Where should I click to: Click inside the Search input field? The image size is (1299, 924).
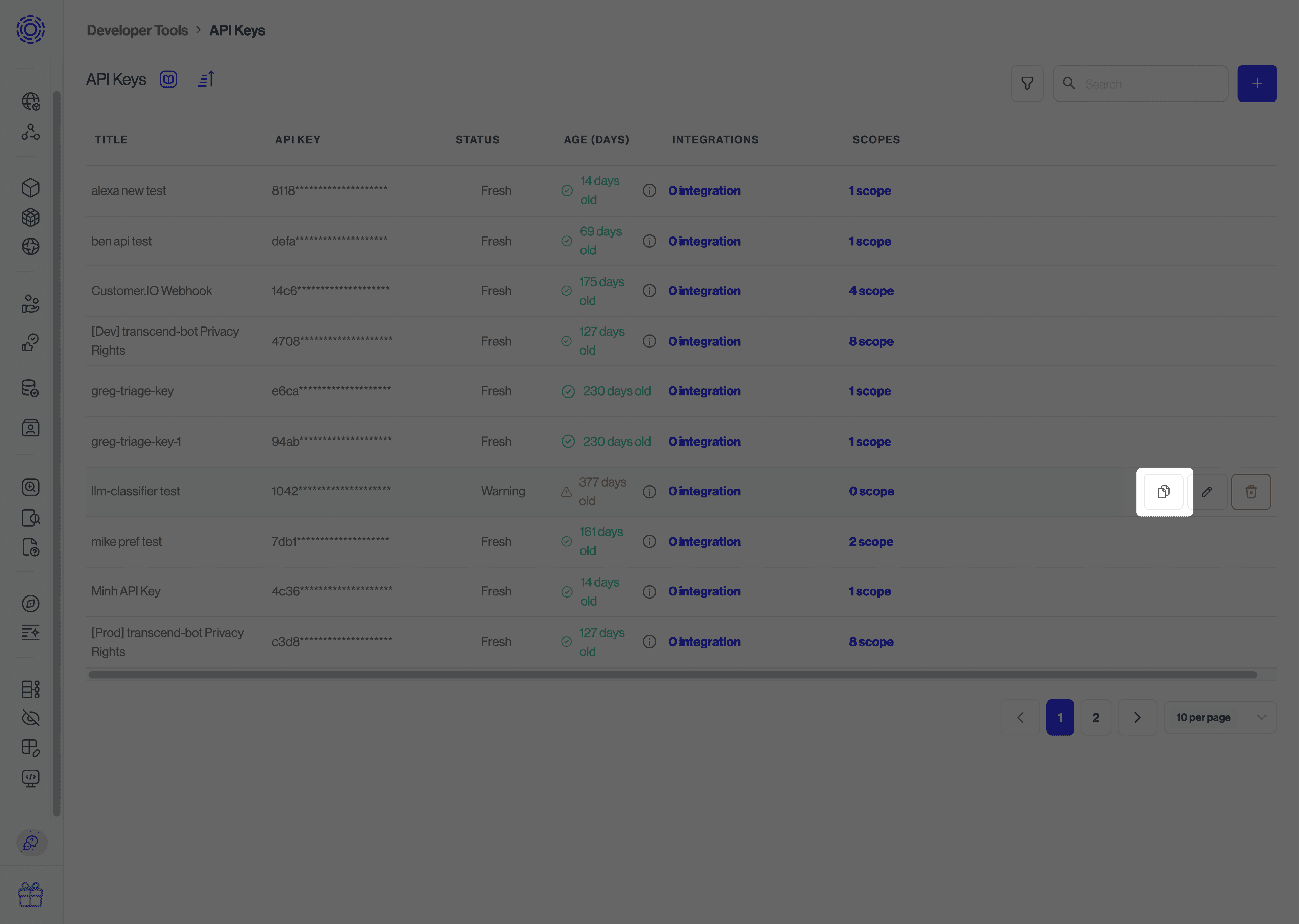click(1143, 83)
